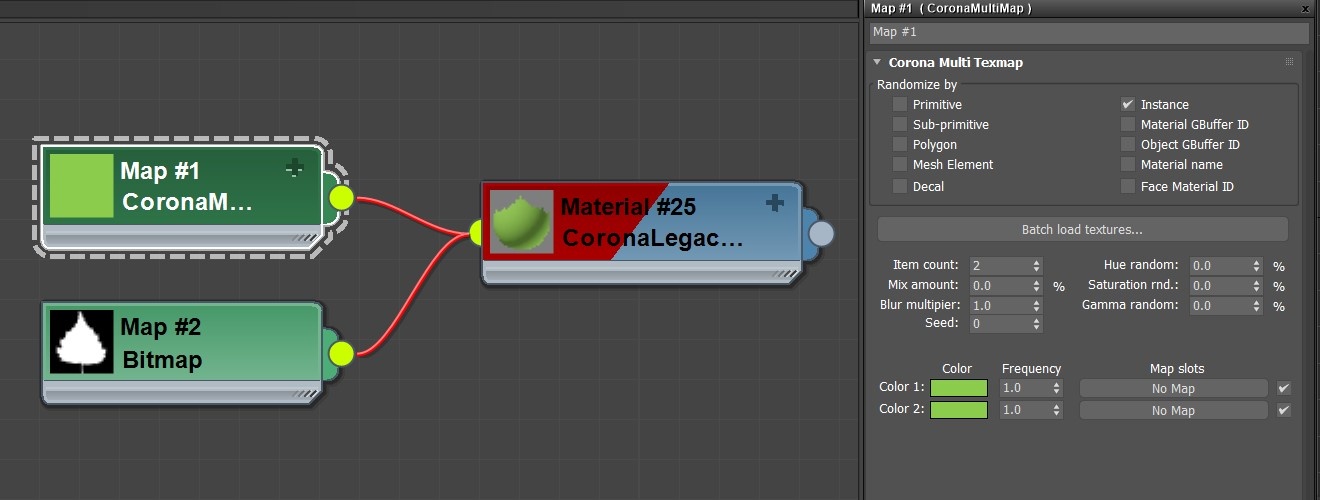Click Material #25 node input socket
1320x500 pixels.
(x=475, y=234)
